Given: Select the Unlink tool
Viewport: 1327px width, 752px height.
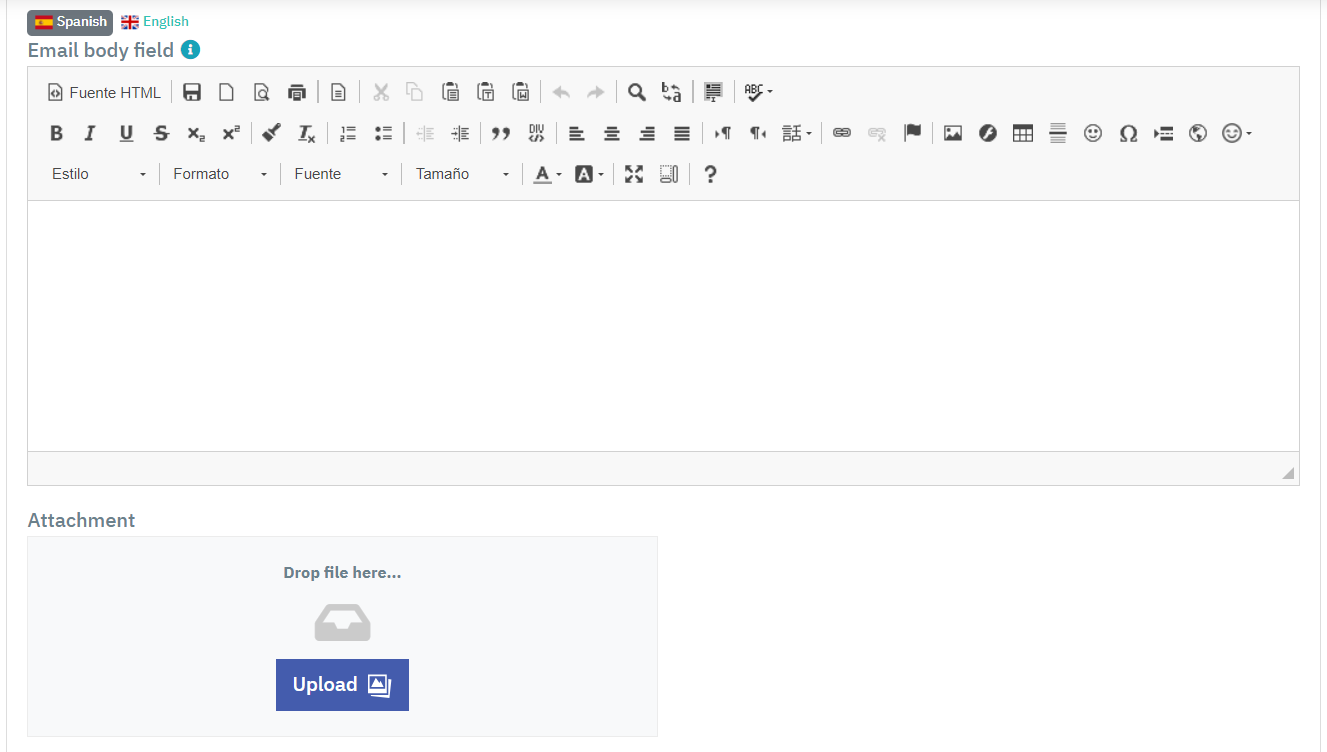Looking at the screenshot, I should (x=877, y=133).
